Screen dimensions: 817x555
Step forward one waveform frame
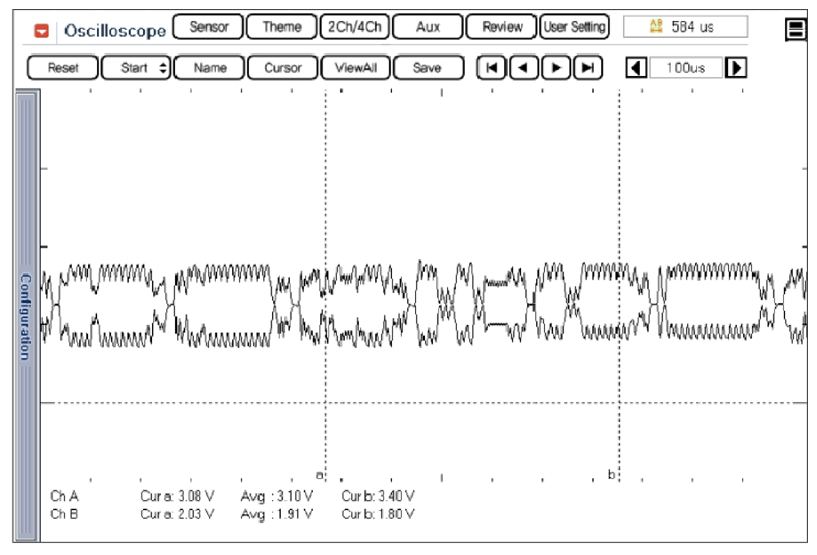[x=556, y=68]
